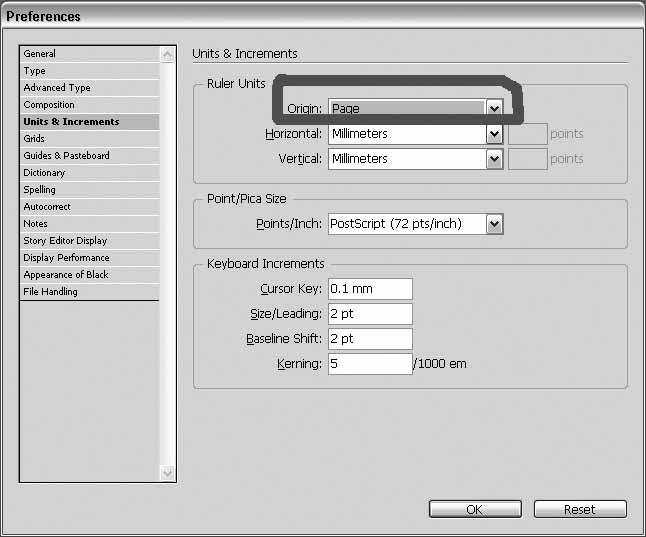Click the Origin combo box showing Page
646x537 pixels.
click(416, 108)
